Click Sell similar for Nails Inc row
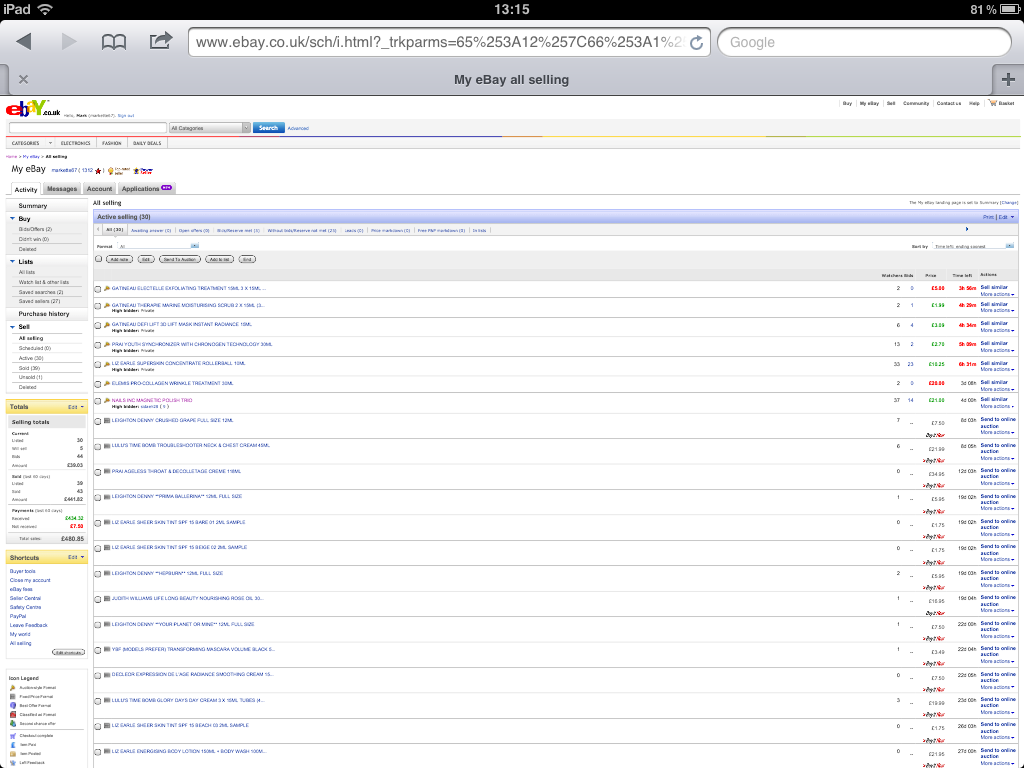The width and height of the screenshot is (1024, 768). (994, 400)
